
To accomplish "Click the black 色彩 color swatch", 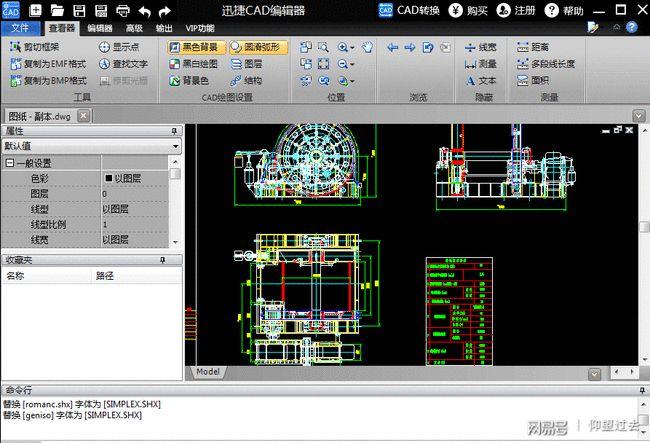I will coord(109,178).
